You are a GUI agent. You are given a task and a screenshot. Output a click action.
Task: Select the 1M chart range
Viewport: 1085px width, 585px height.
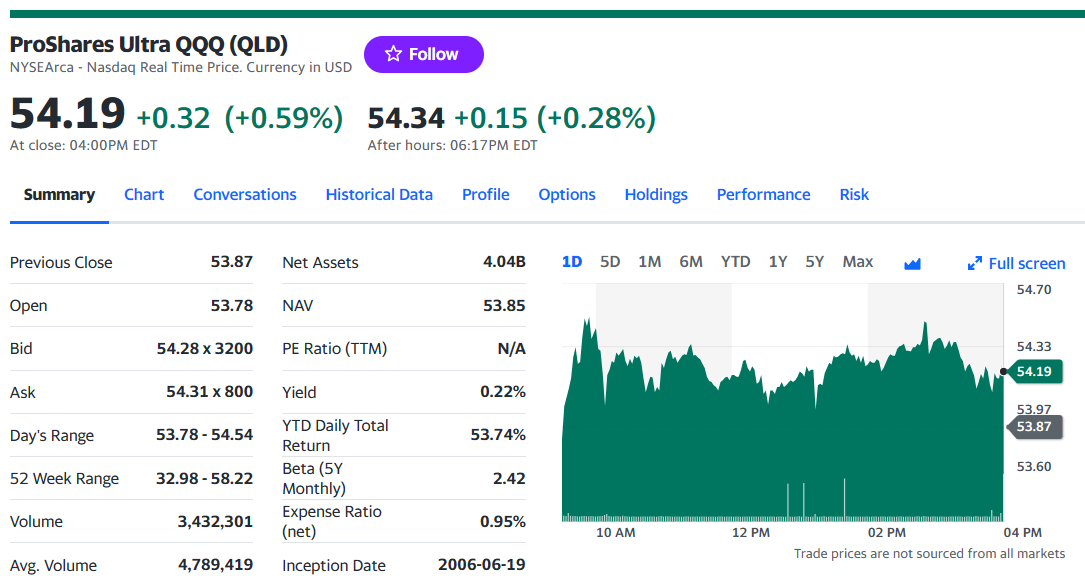649,262
